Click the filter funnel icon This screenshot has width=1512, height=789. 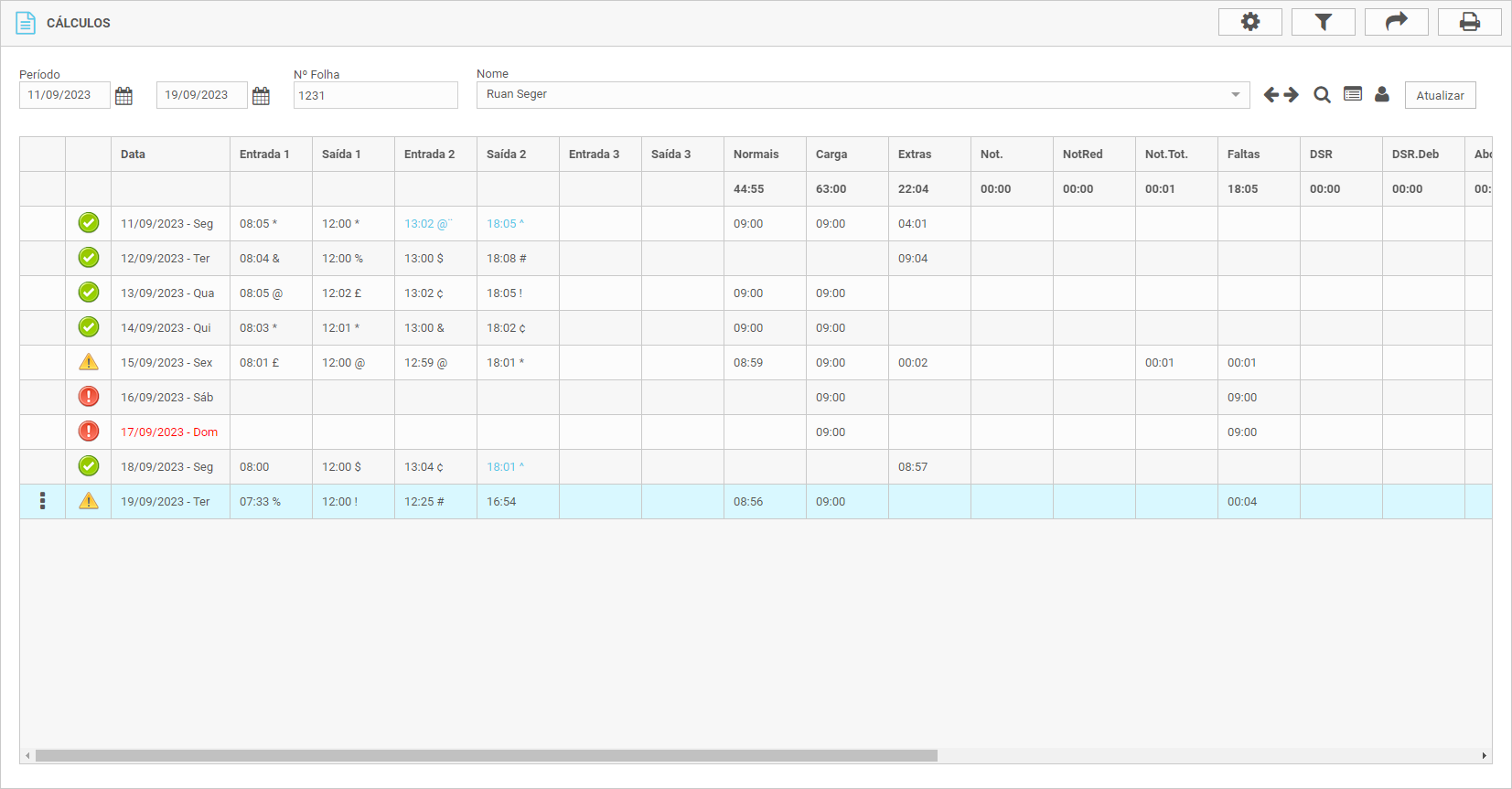[1323, 22]
